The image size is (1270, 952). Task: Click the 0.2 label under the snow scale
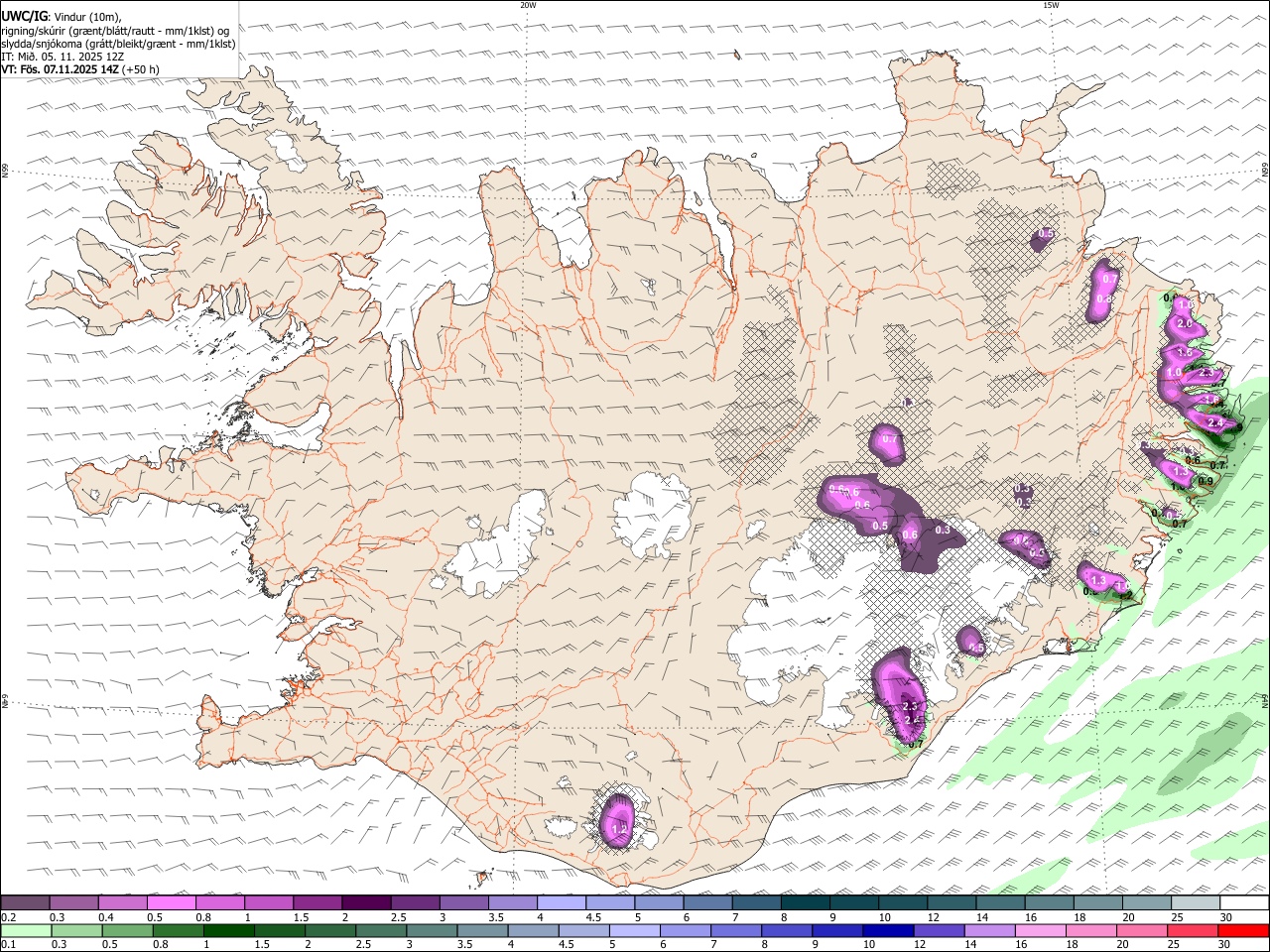coord(7,917)
